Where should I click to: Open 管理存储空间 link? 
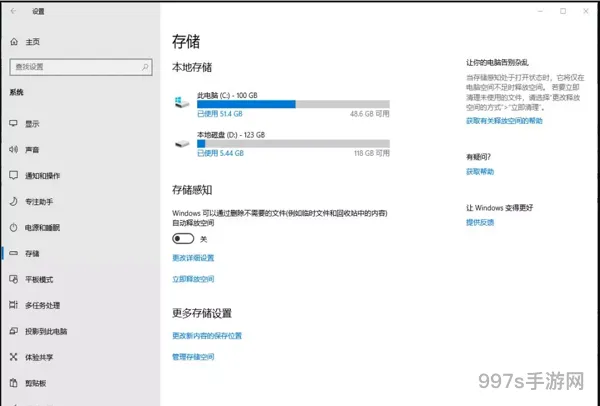193,357
